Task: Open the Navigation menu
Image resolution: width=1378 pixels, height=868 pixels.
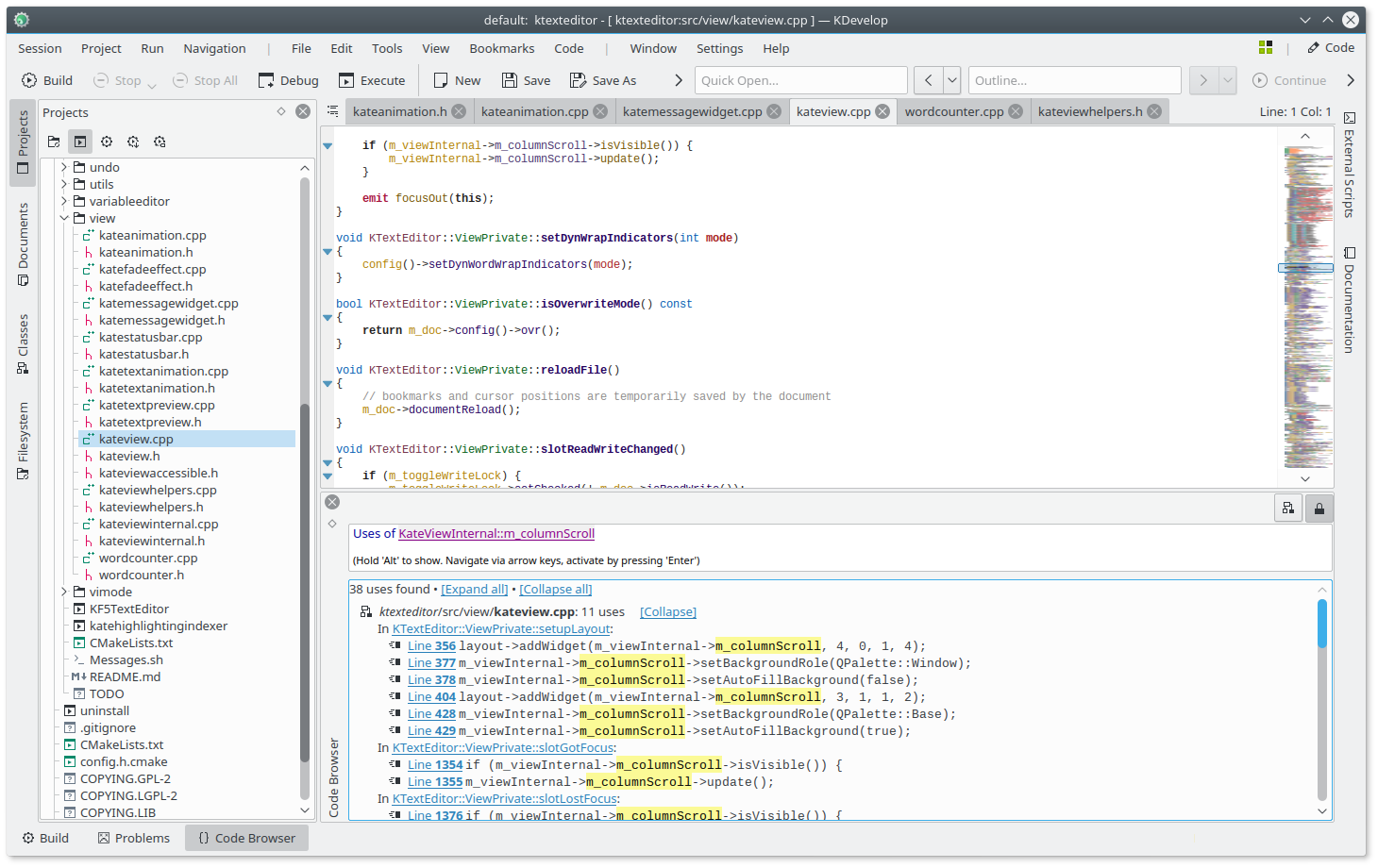Action: tap(214, 48)
